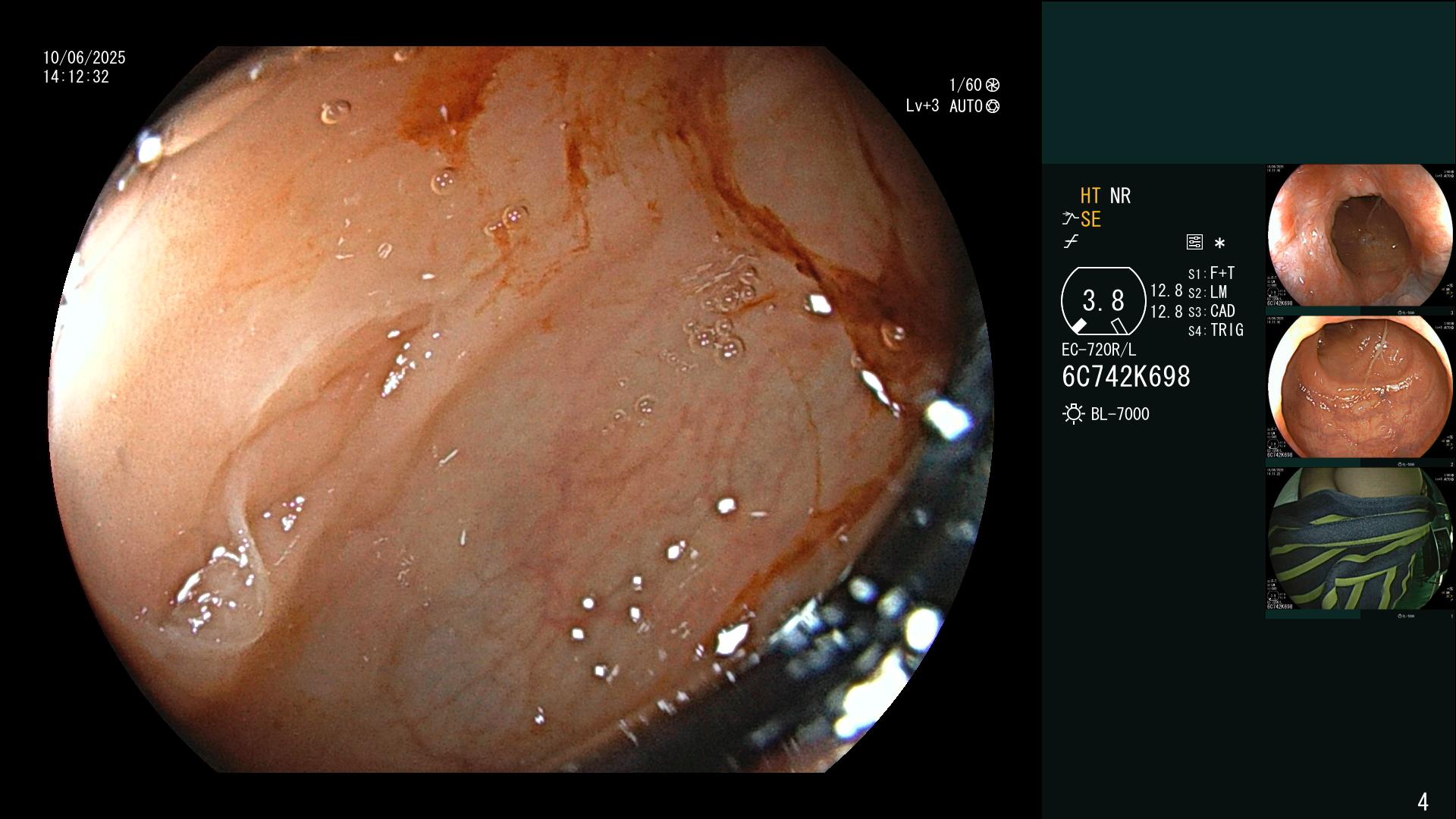The height and width of the screenshot is (819, 1456).
Task: Open the first captured thumbnail showing lumen
Action: [x=1360, y=236]
